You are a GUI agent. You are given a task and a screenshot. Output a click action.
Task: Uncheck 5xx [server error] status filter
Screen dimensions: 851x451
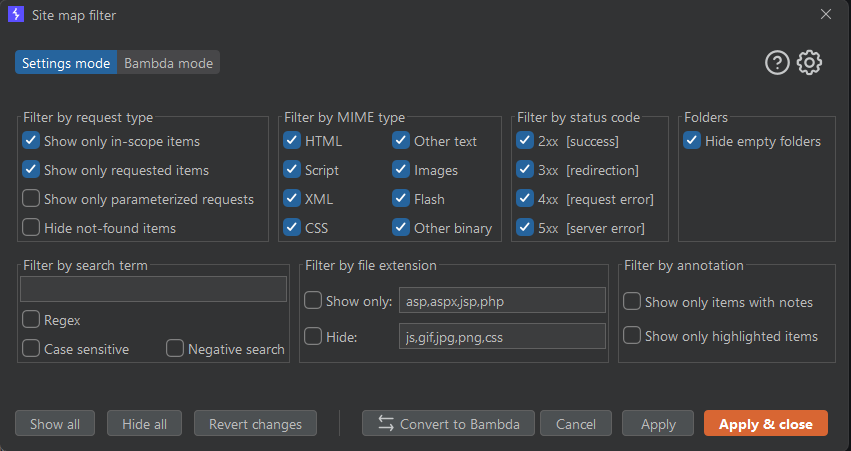point(525,227)
